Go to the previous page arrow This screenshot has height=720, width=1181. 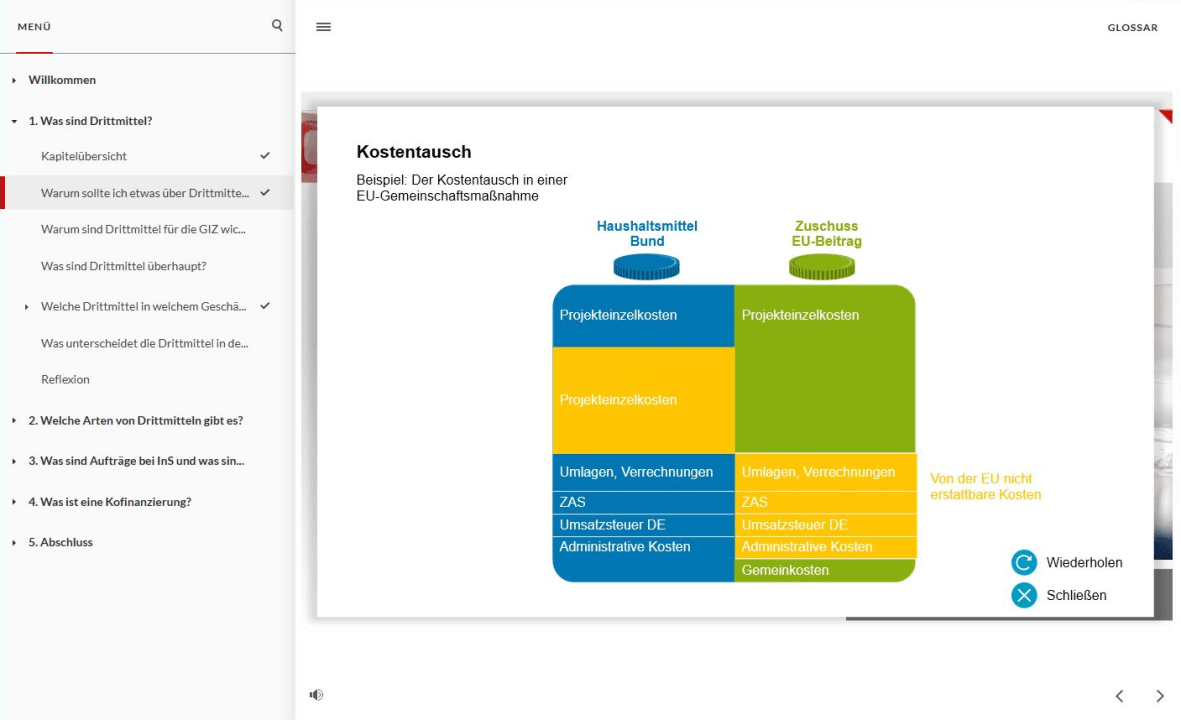(1119, 696)
